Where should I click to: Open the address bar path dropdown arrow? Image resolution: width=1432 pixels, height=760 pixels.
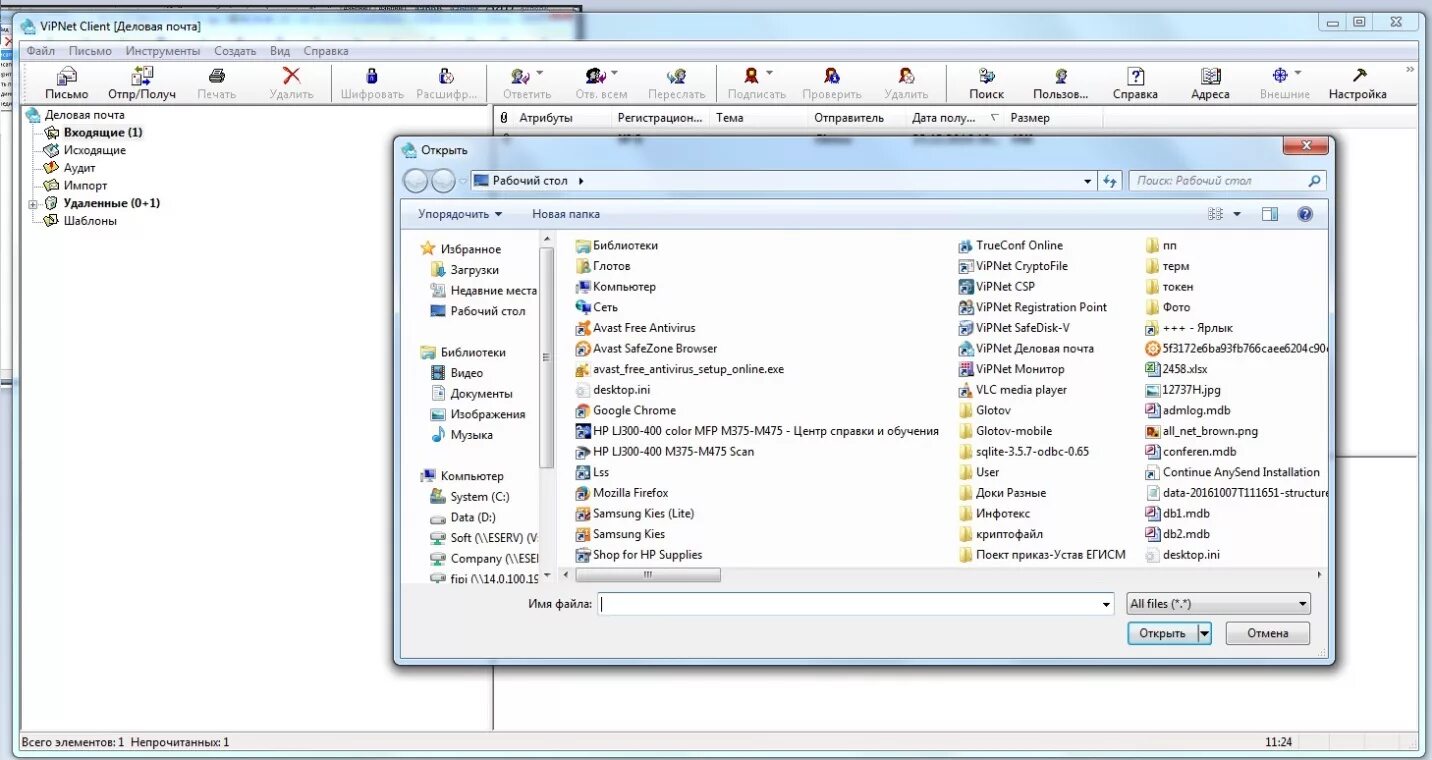coord(1088,181)
